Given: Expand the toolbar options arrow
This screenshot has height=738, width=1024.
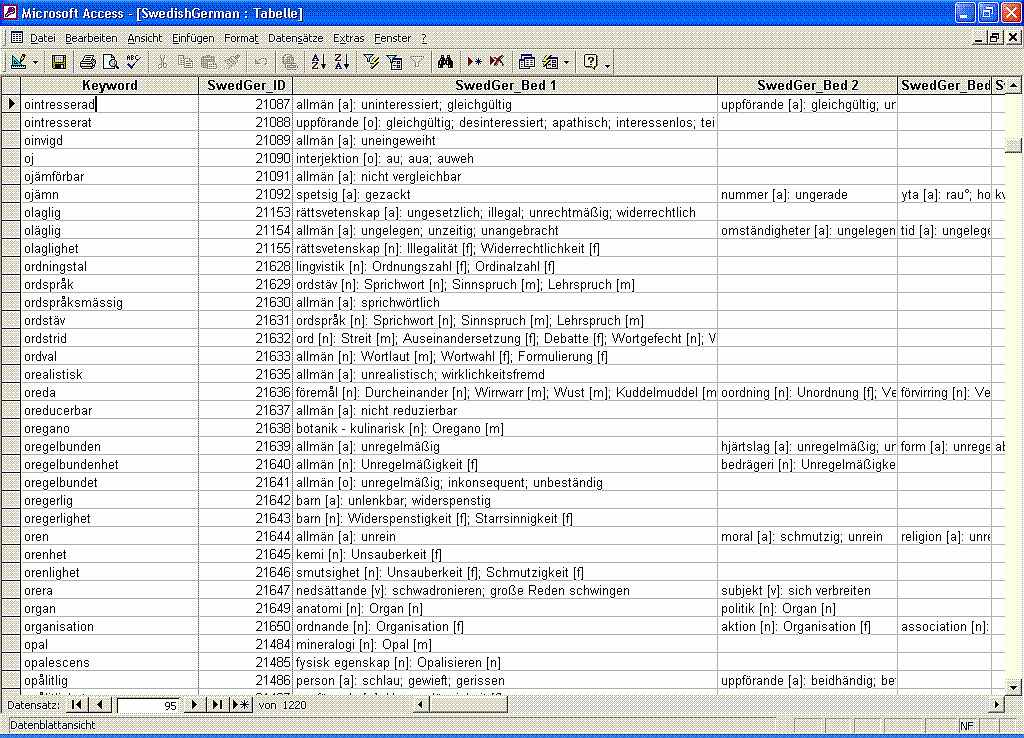Looking at the screenshot, I should (x=607, y=63).
